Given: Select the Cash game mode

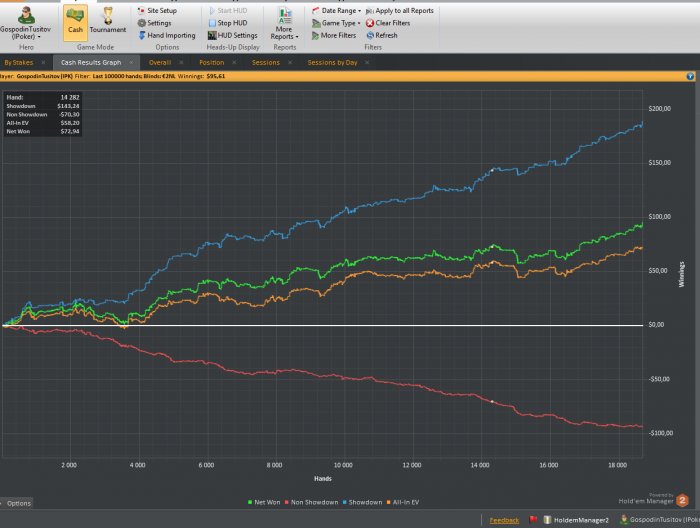Looking at the screenshot, I should tap(75, 20).
